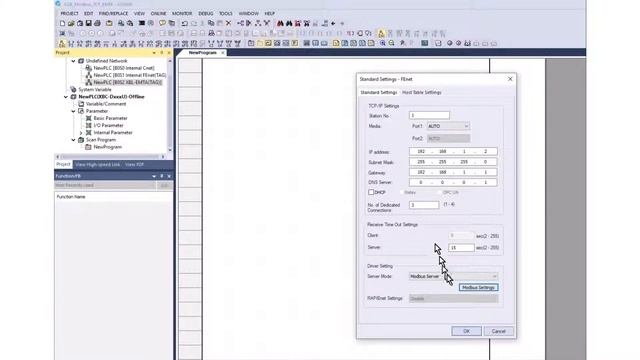
Task: Click the Delete X toolbar icon
Action: [229, 24]
